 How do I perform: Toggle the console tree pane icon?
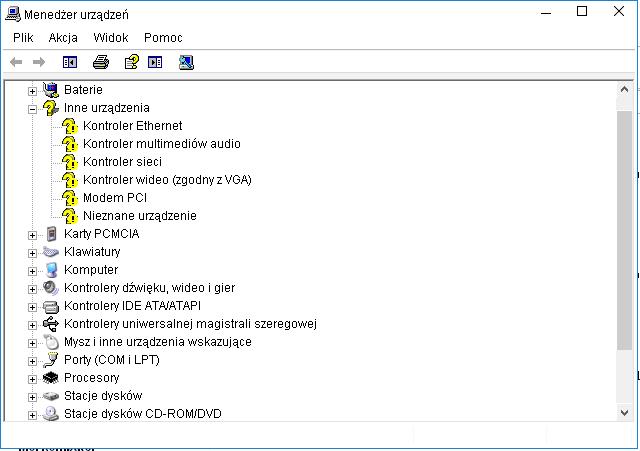(x=70, y=62)
